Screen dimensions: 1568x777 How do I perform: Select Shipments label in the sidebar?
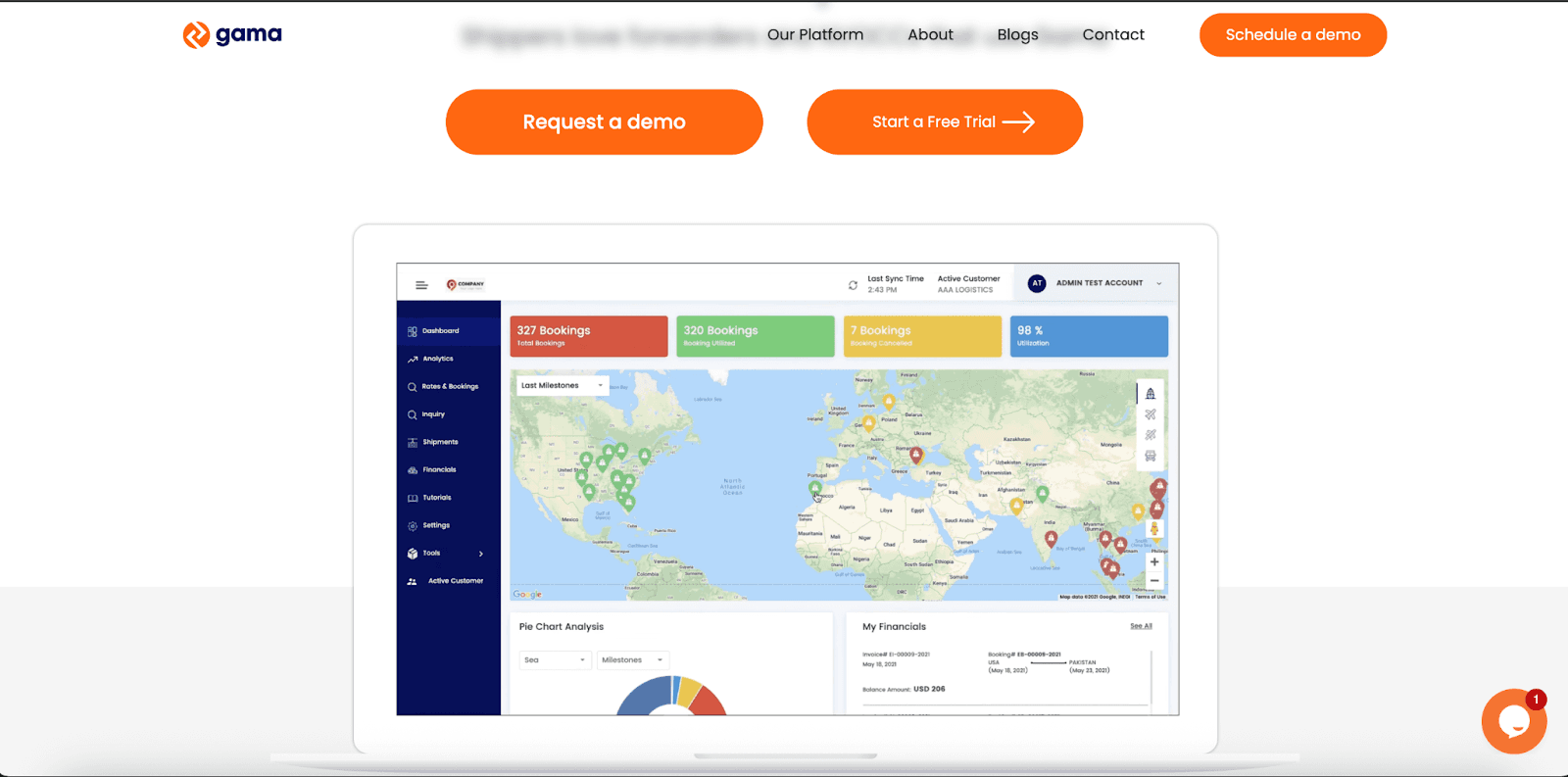(x=441, y=443)
